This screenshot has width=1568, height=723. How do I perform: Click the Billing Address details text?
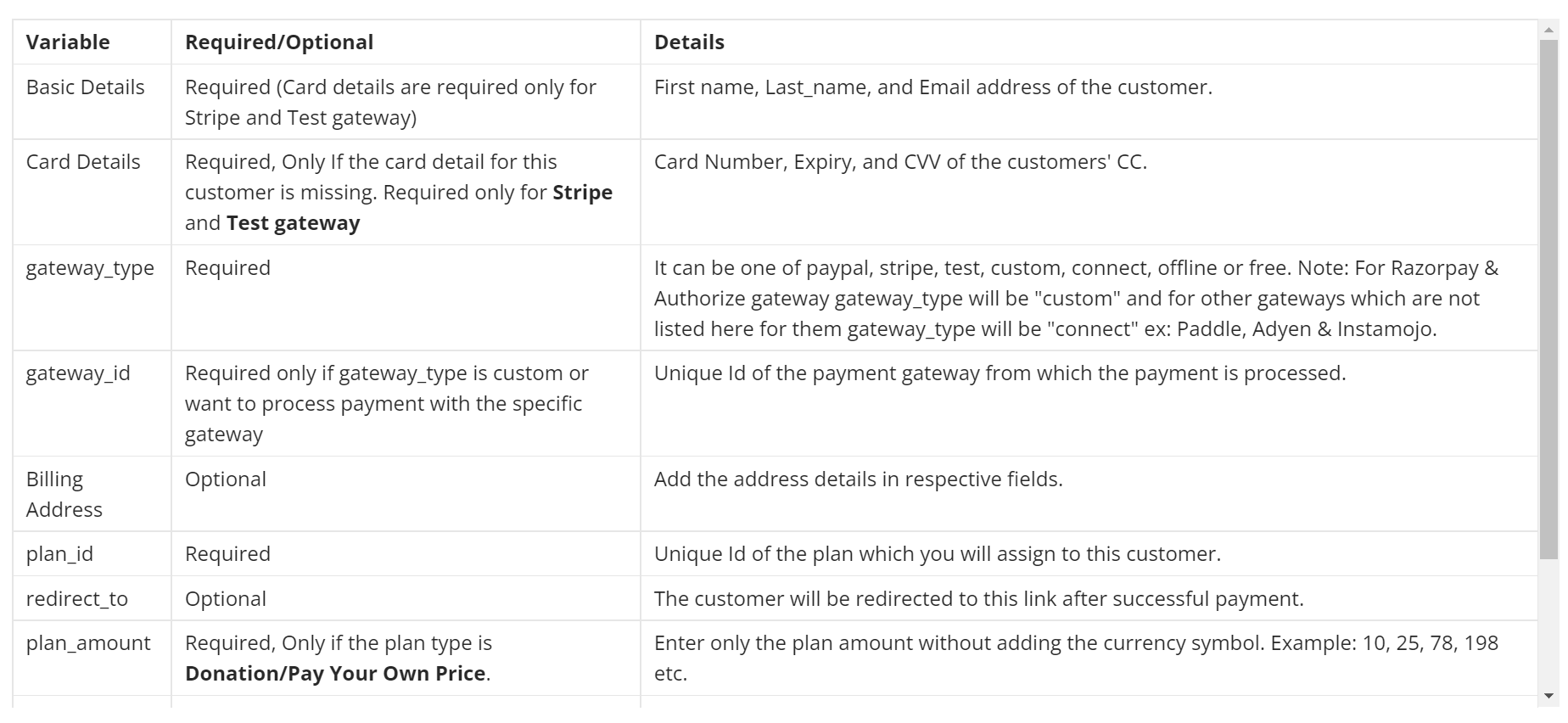[858, 479]
